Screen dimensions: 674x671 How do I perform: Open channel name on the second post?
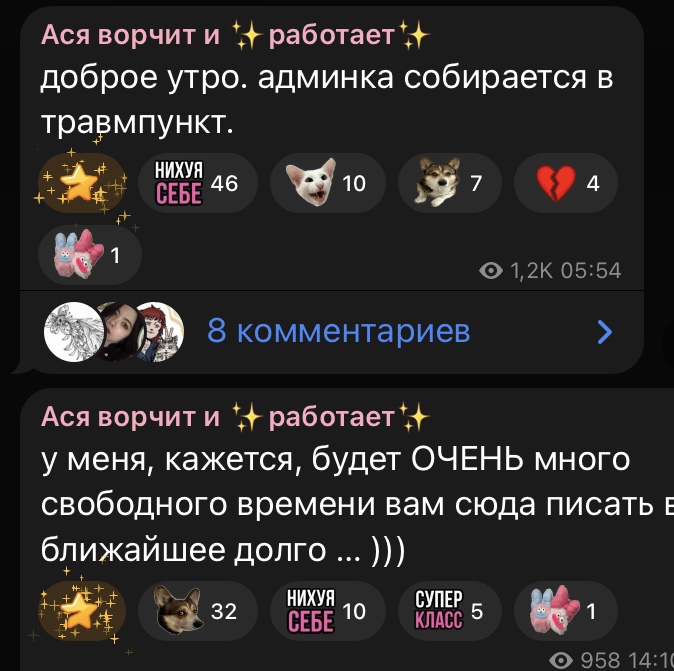click(x=235, y=417)
